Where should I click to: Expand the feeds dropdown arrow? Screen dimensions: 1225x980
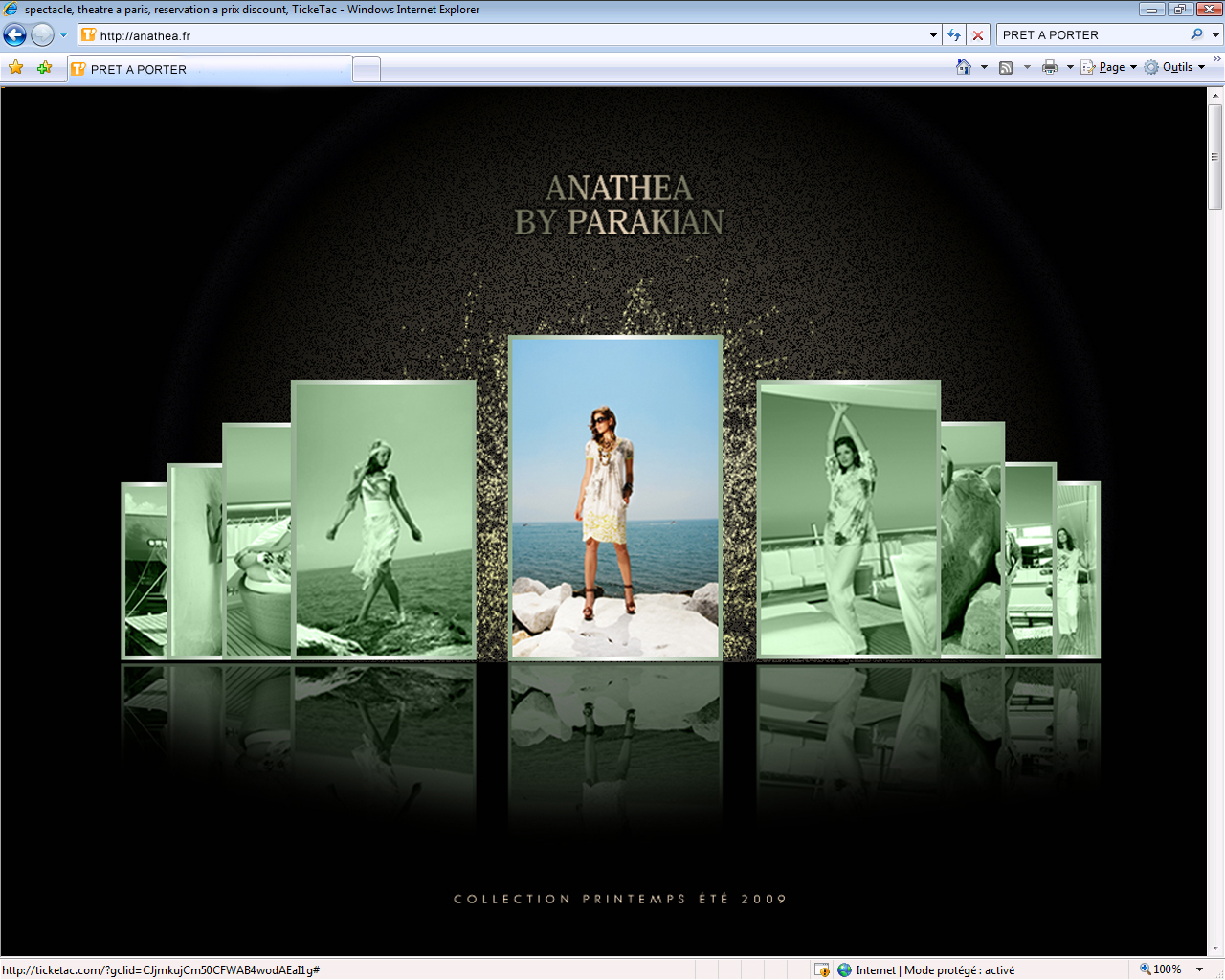point(1027,67)
